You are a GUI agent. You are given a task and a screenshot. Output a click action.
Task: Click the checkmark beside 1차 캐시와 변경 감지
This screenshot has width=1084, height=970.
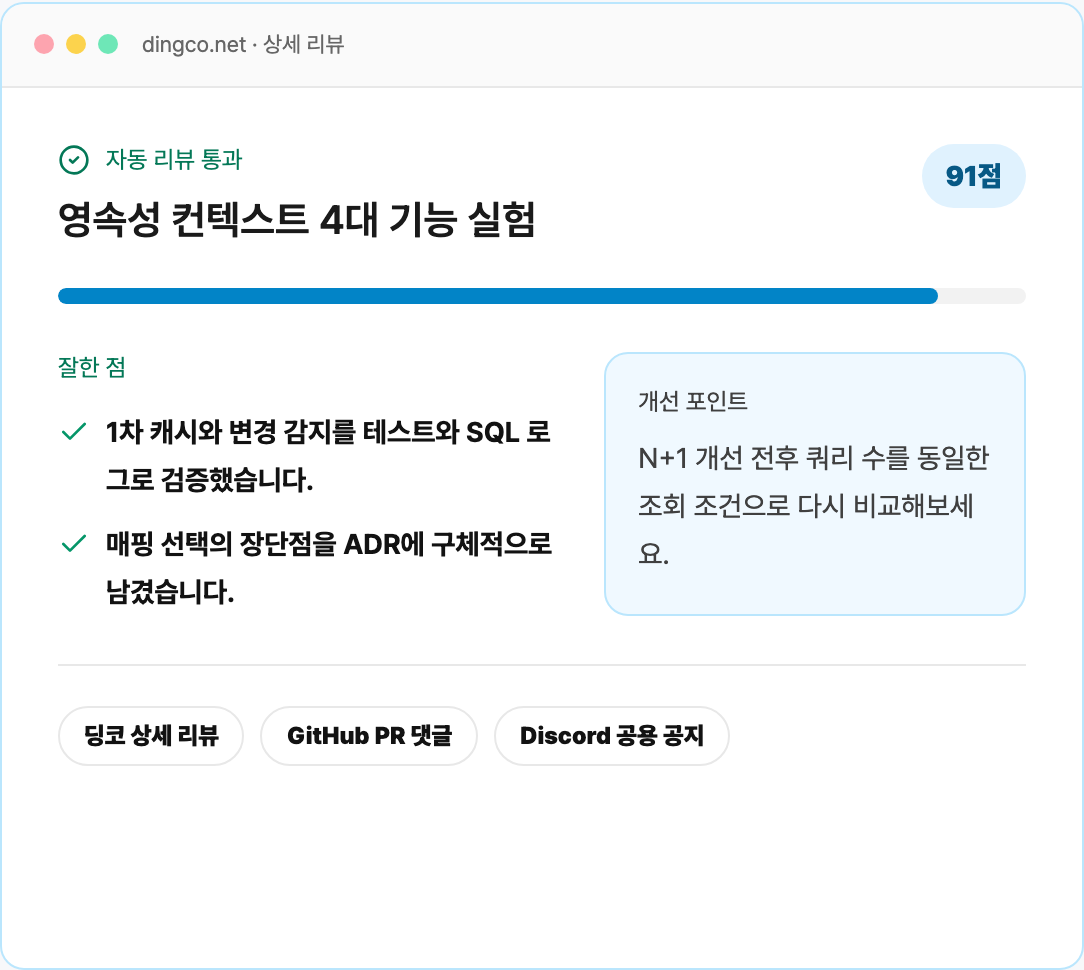coord(74,431)
